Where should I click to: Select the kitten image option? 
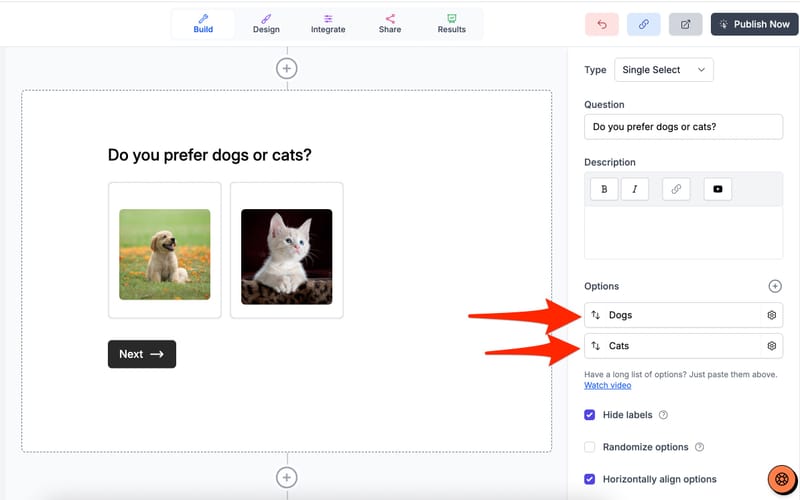click(x=287, y=251)
